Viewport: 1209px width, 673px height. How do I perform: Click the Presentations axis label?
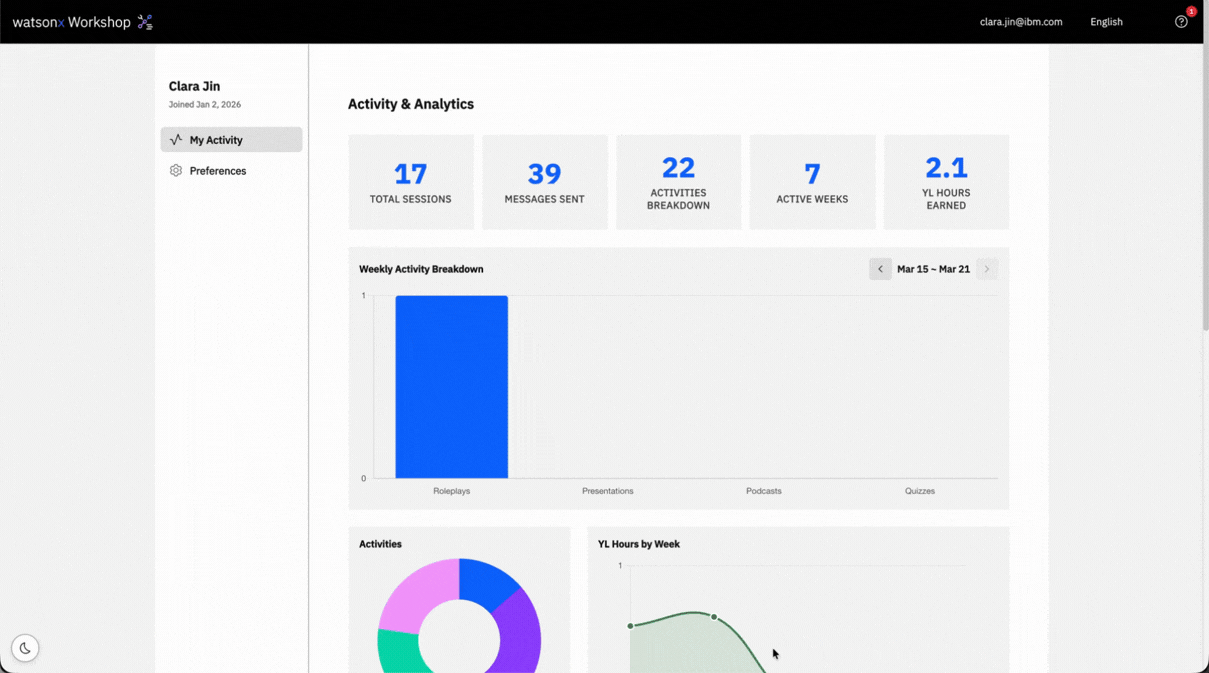pos(608,491)
